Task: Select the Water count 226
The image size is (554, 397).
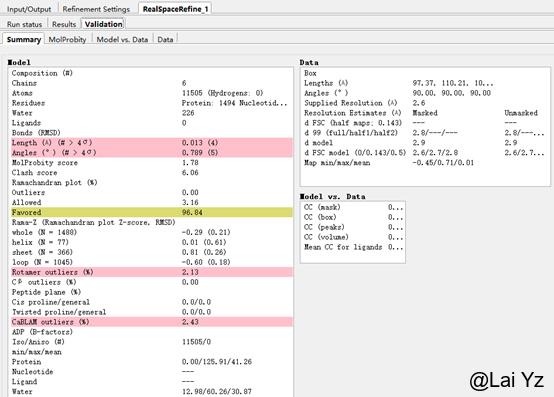Action: point(188,113)
